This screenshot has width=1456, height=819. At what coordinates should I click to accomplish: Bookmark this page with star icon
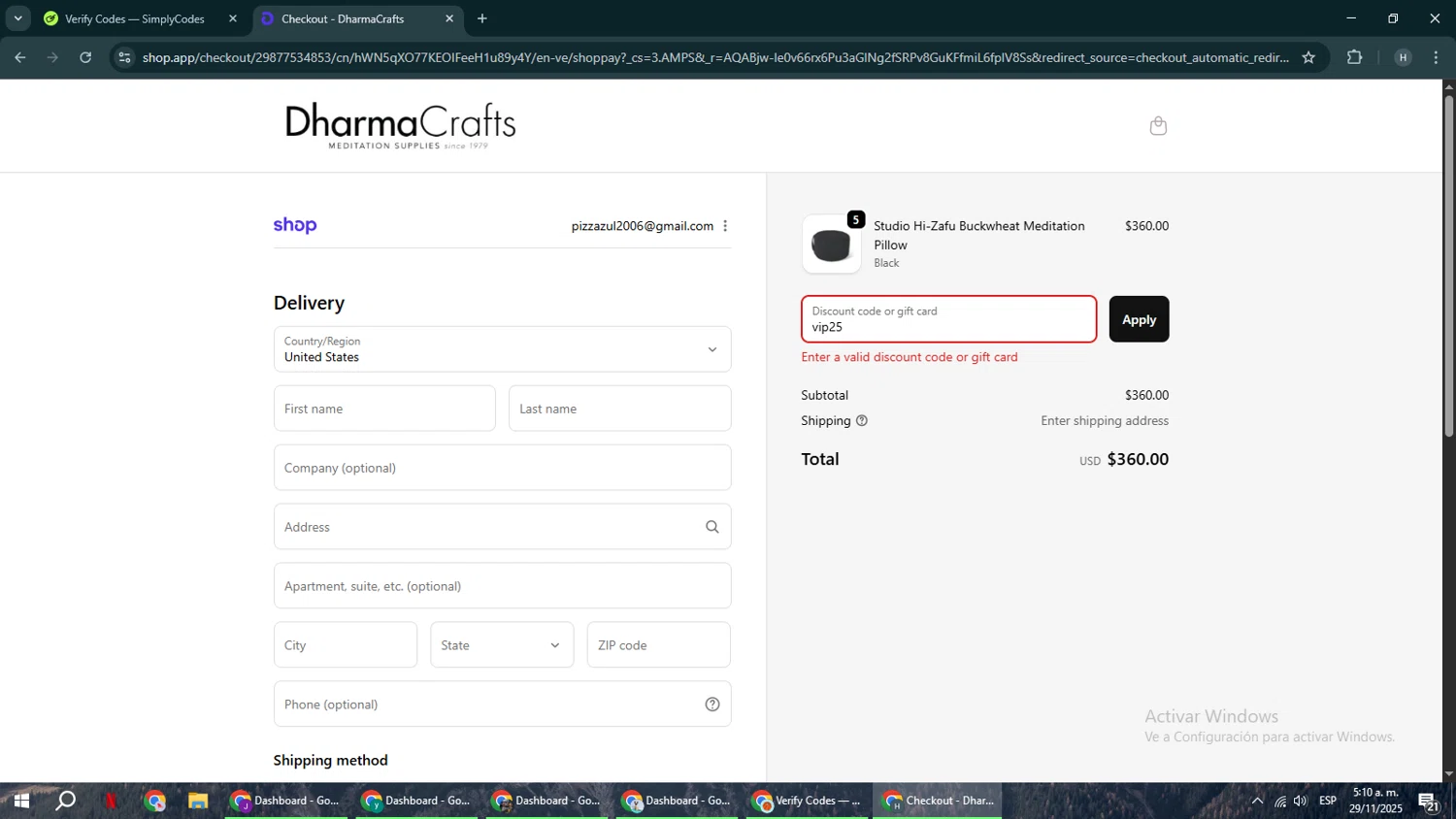pyautogui.click(x=1308, y=57)
